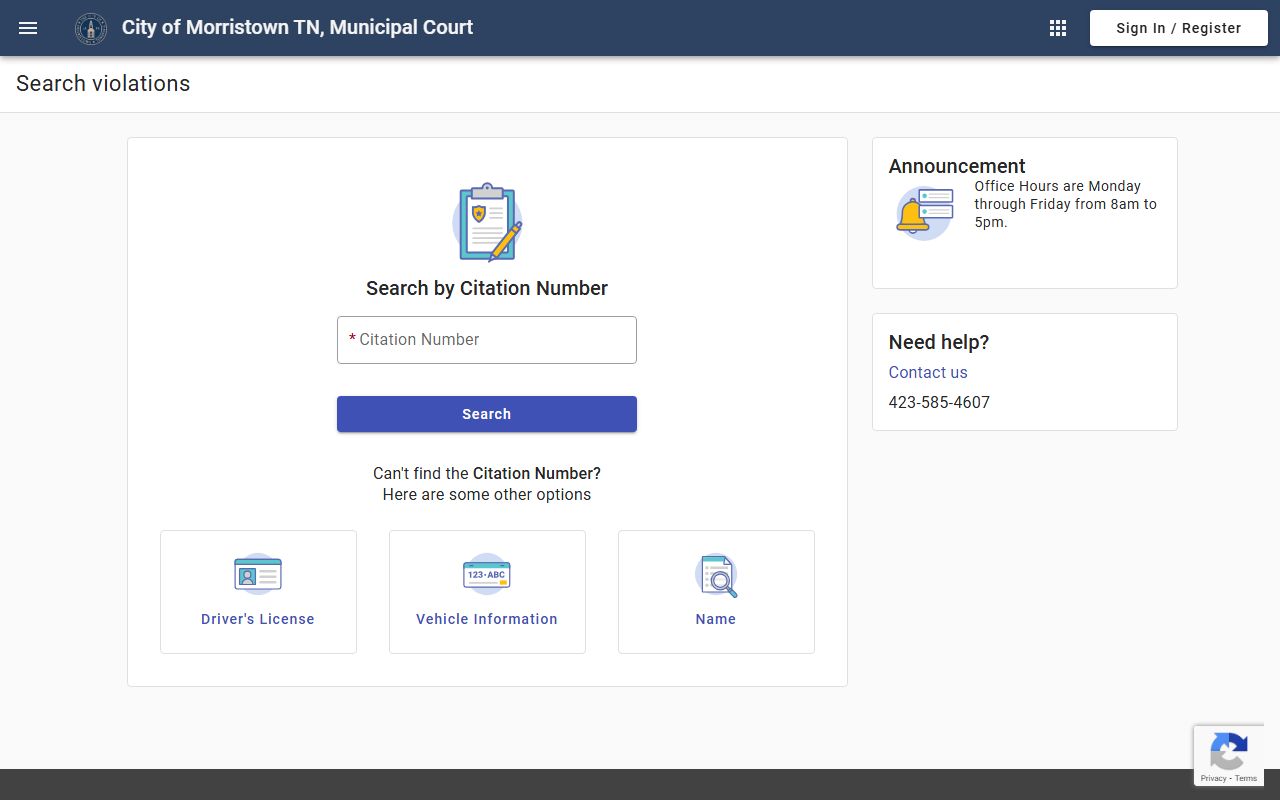Click the magnifier document Name search icon
Viewport: 1280px width, 800px height.
click(x=716, y=575)
